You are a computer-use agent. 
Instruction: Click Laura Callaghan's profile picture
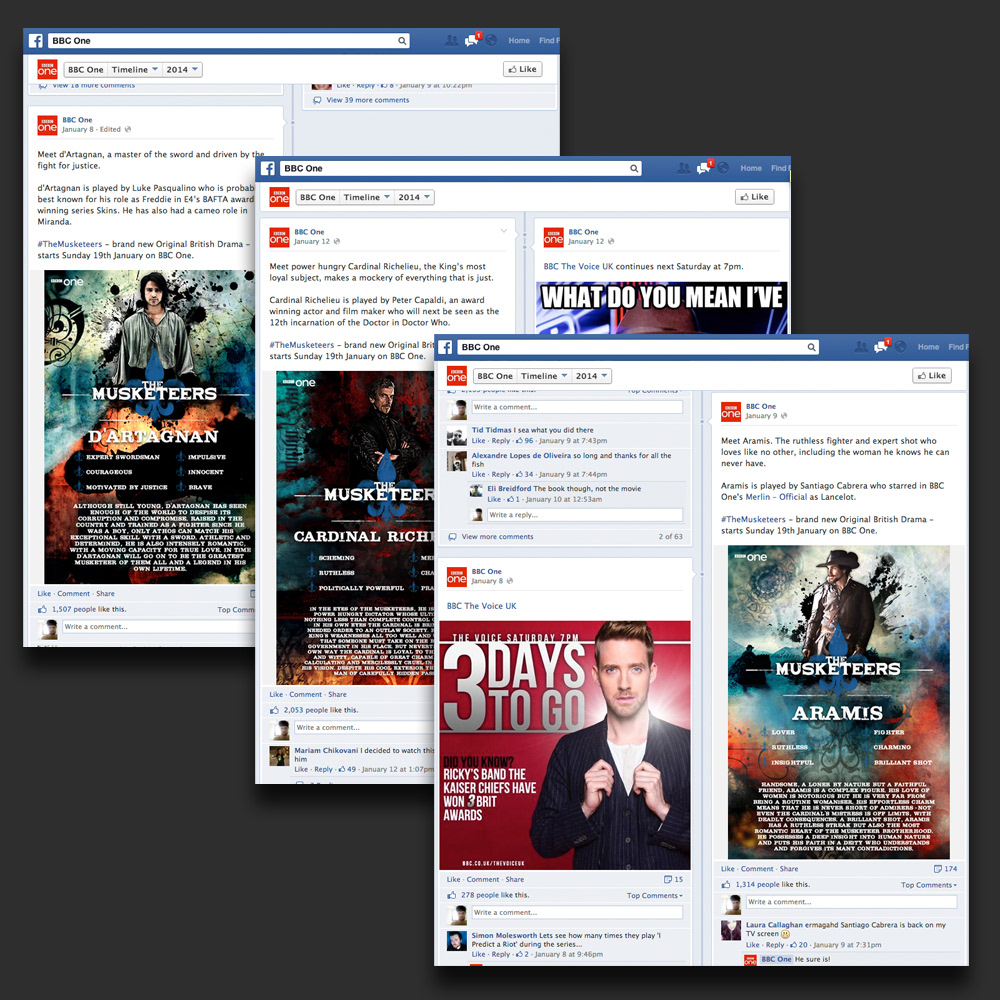click(x=731, y=930)
